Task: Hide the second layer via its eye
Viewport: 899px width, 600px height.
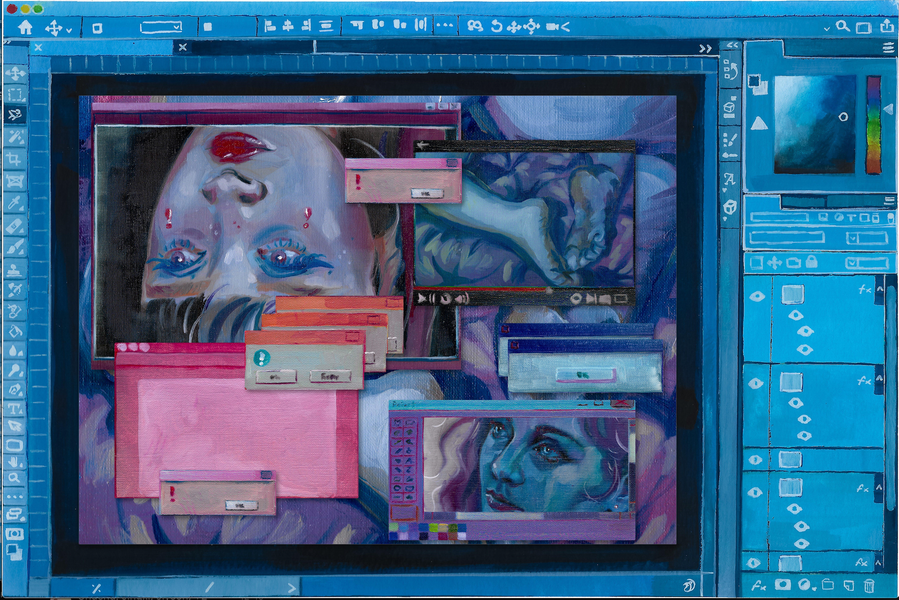Action: [756, 383]
